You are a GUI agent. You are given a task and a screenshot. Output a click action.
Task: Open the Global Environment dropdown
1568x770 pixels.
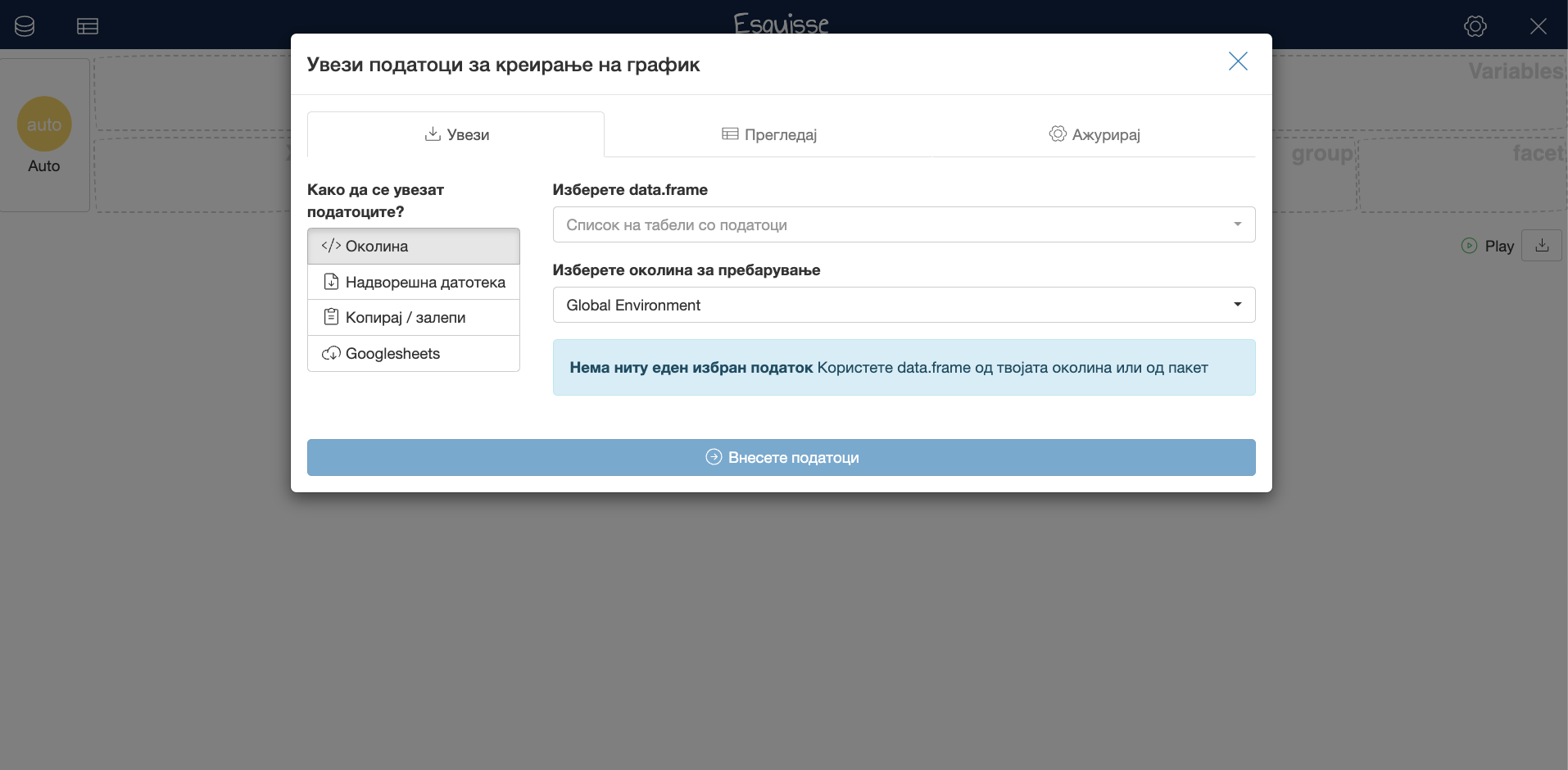point(904,305)
